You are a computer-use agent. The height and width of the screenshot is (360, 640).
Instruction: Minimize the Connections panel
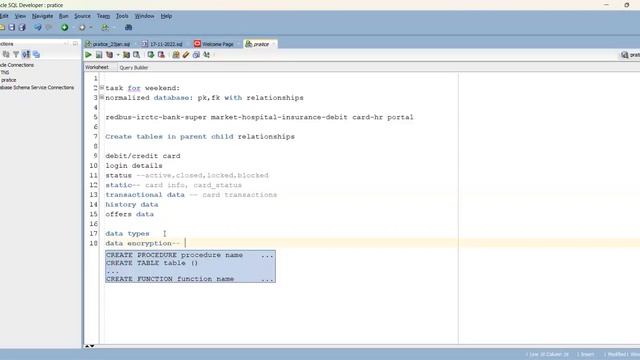coord(66,43)
